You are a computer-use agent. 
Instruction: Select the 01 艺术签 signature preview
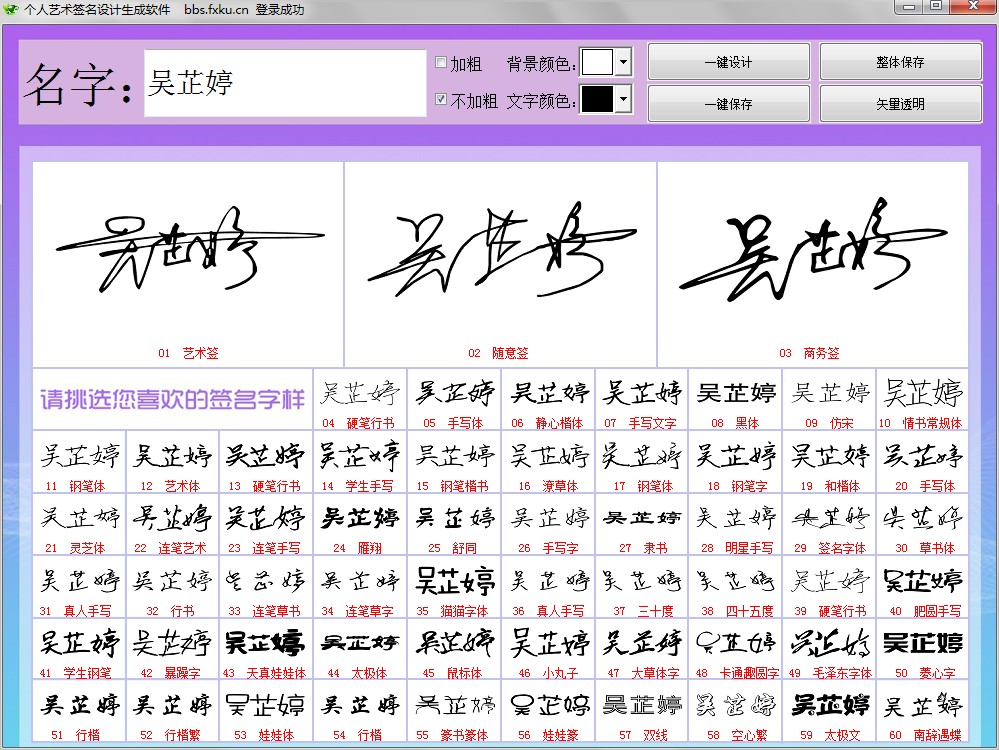[188, 264]
